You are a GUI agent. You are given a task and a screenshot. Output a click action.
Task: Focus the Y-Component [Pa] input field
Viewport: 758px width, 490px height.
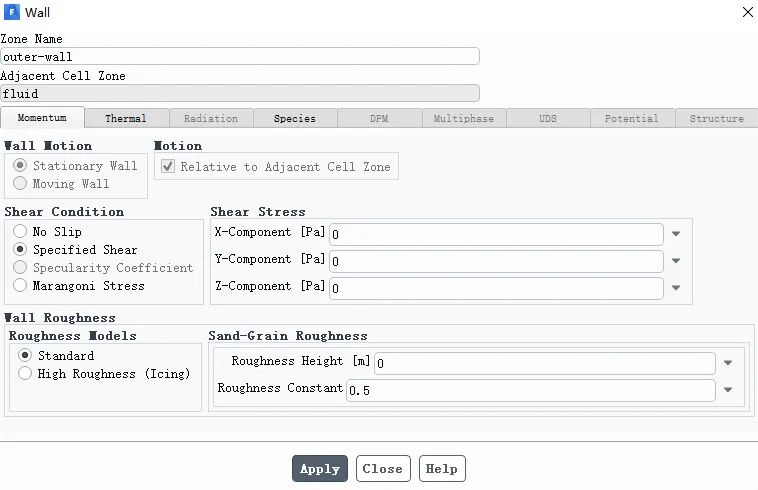pyautogui.click(x=496, y=261)
